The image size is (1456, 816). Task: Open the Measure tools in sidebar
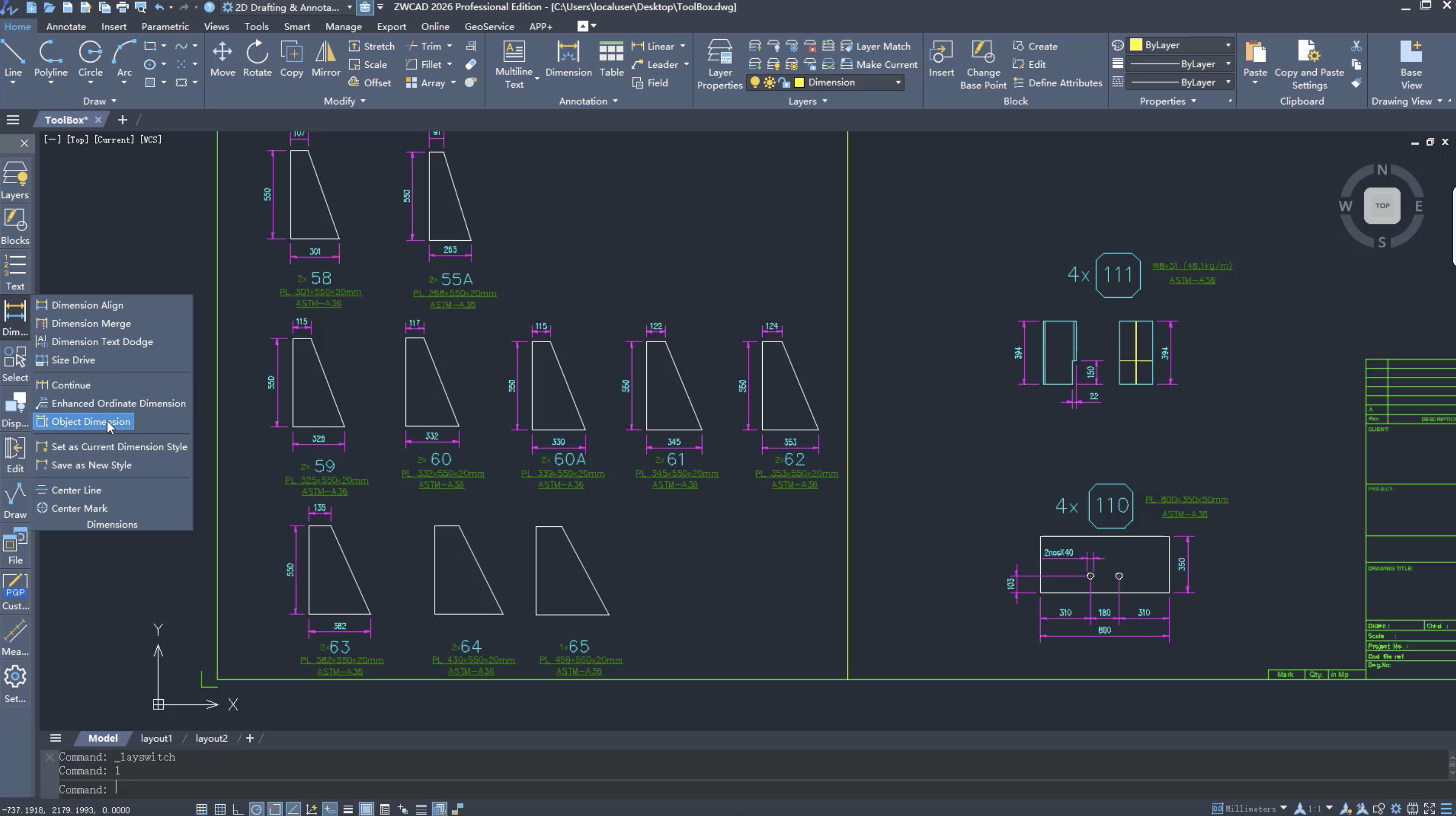point(15,638)
